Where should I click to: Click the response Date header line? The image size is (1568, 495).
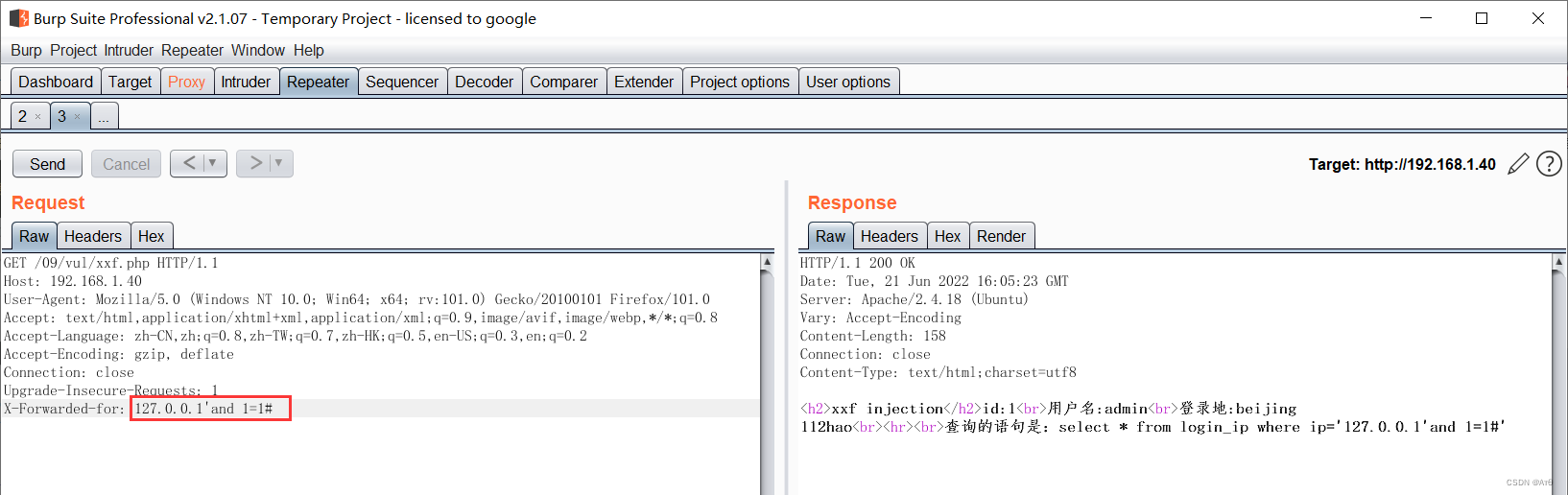[935, 281]
